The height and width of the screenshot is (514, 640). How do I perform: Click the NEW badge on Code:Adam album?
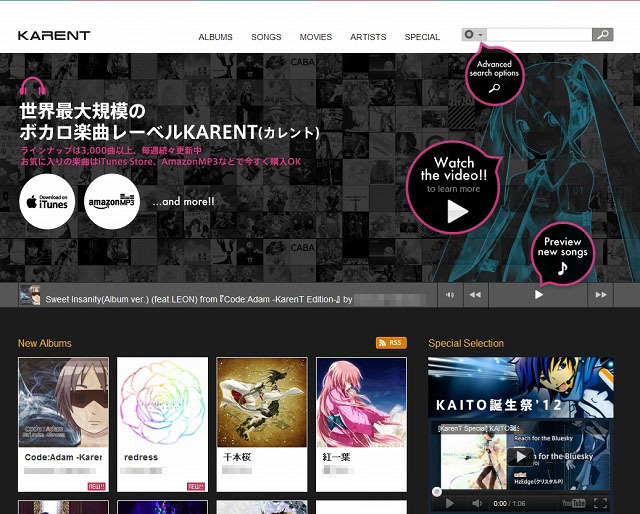click(x=97, y=486)
